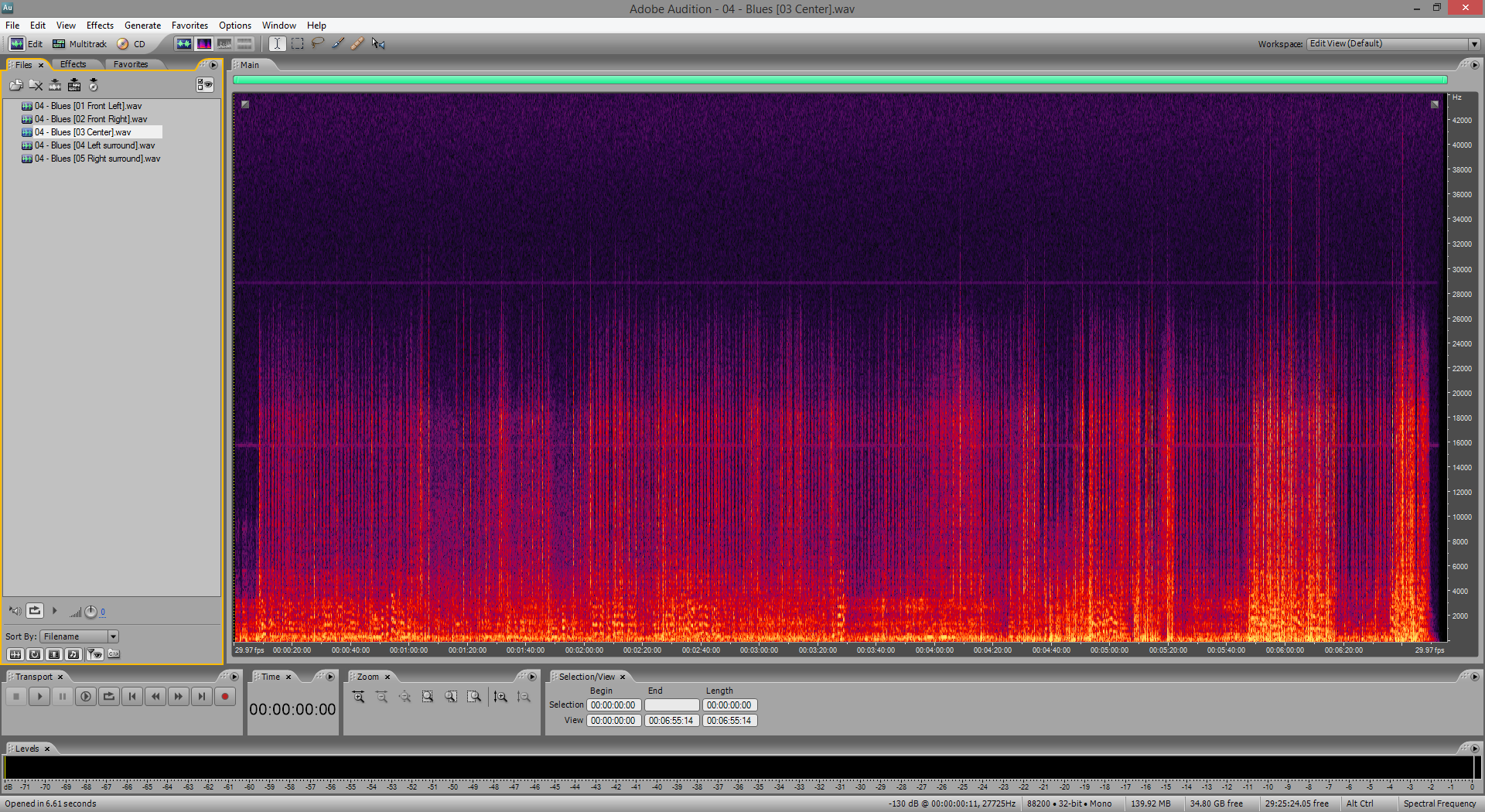Toggle Show Markers filter button
Image resolution: width=1485 pixels, height=812 pixels.
pyautogui.click(x=94, y=654)
